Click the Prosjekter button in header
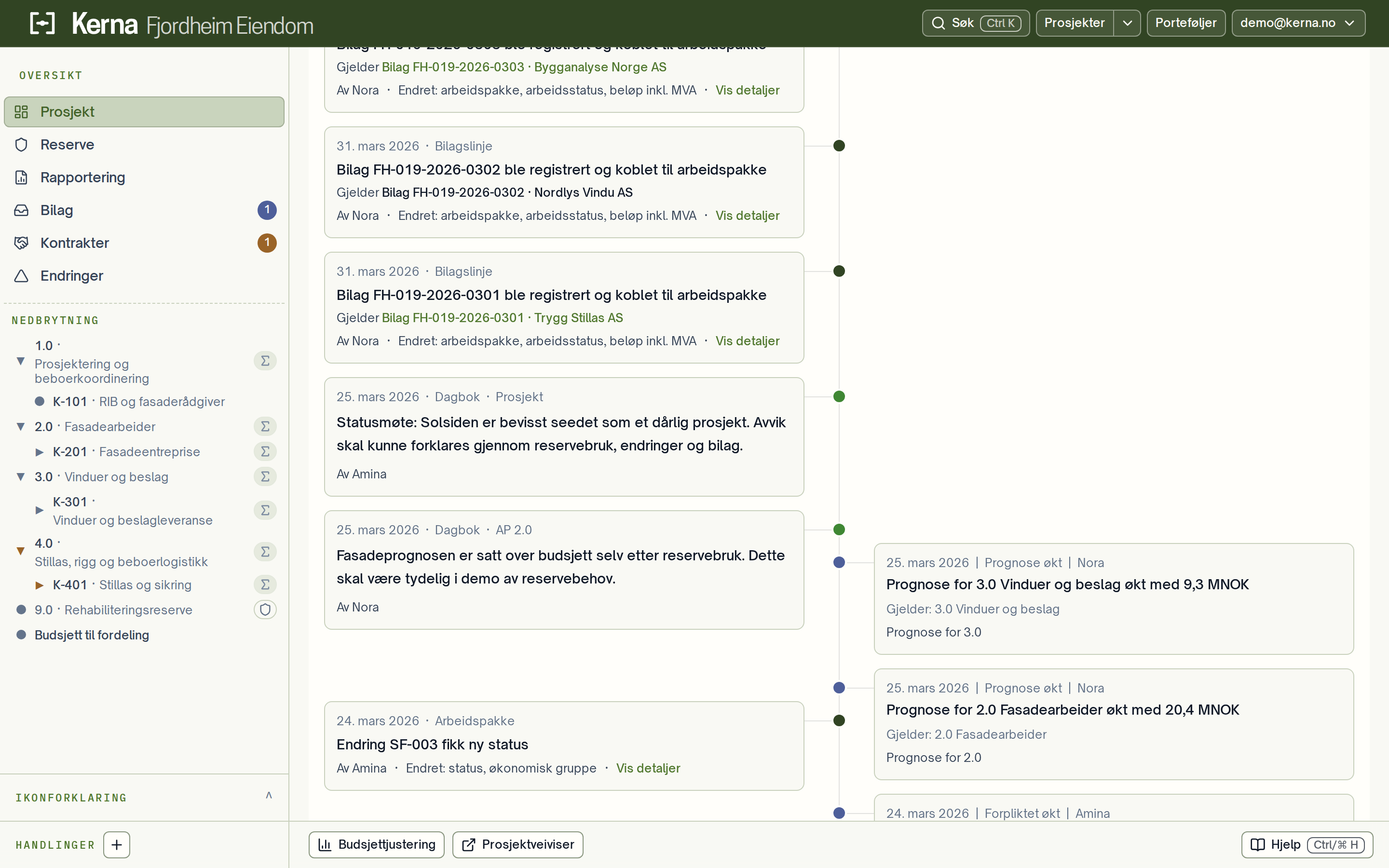The image size is (1389, 868). [x=1075, y=23]
